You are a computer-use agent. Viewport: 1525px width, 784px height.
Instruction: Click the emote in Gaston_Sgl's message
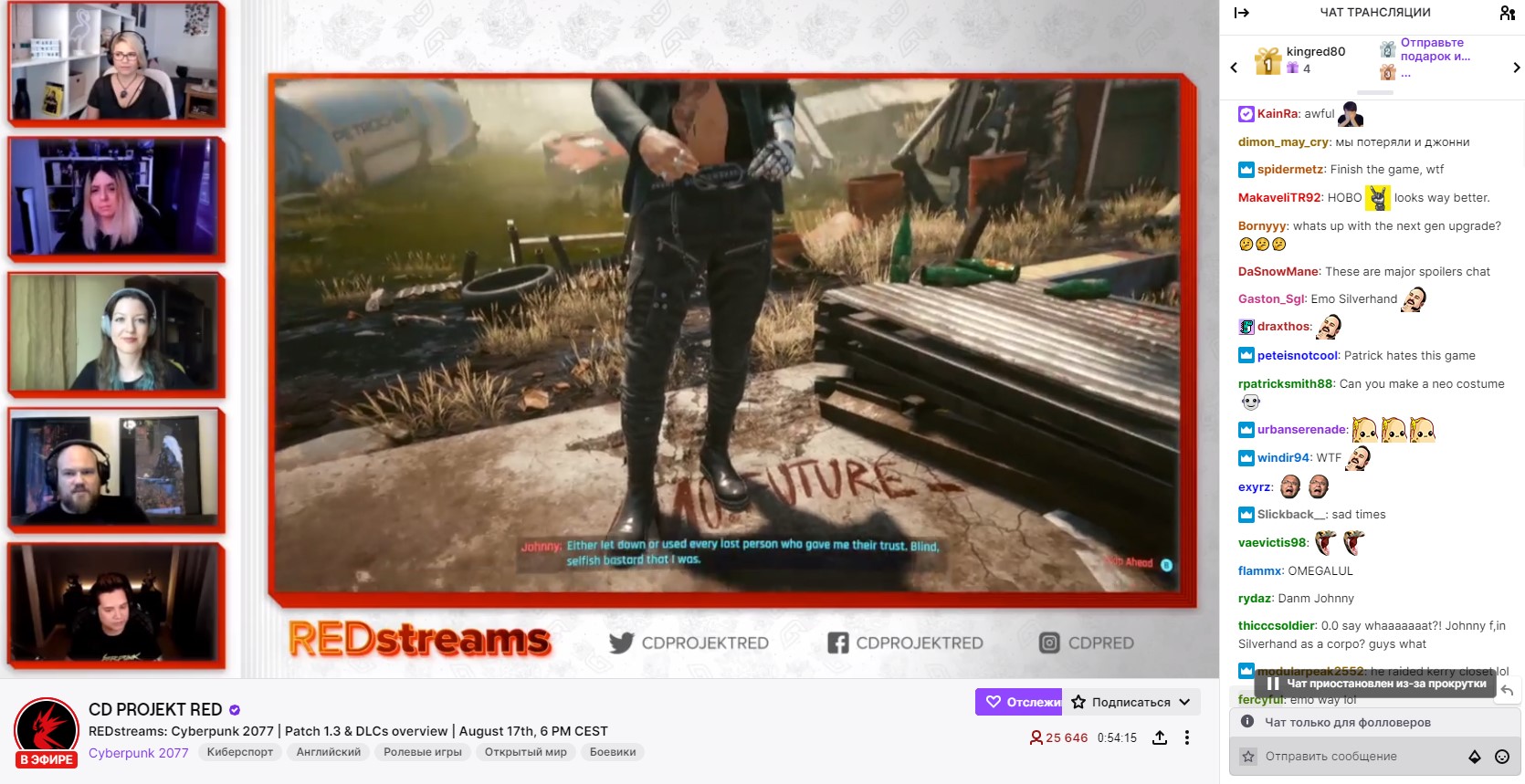(x=1414, y=298)
